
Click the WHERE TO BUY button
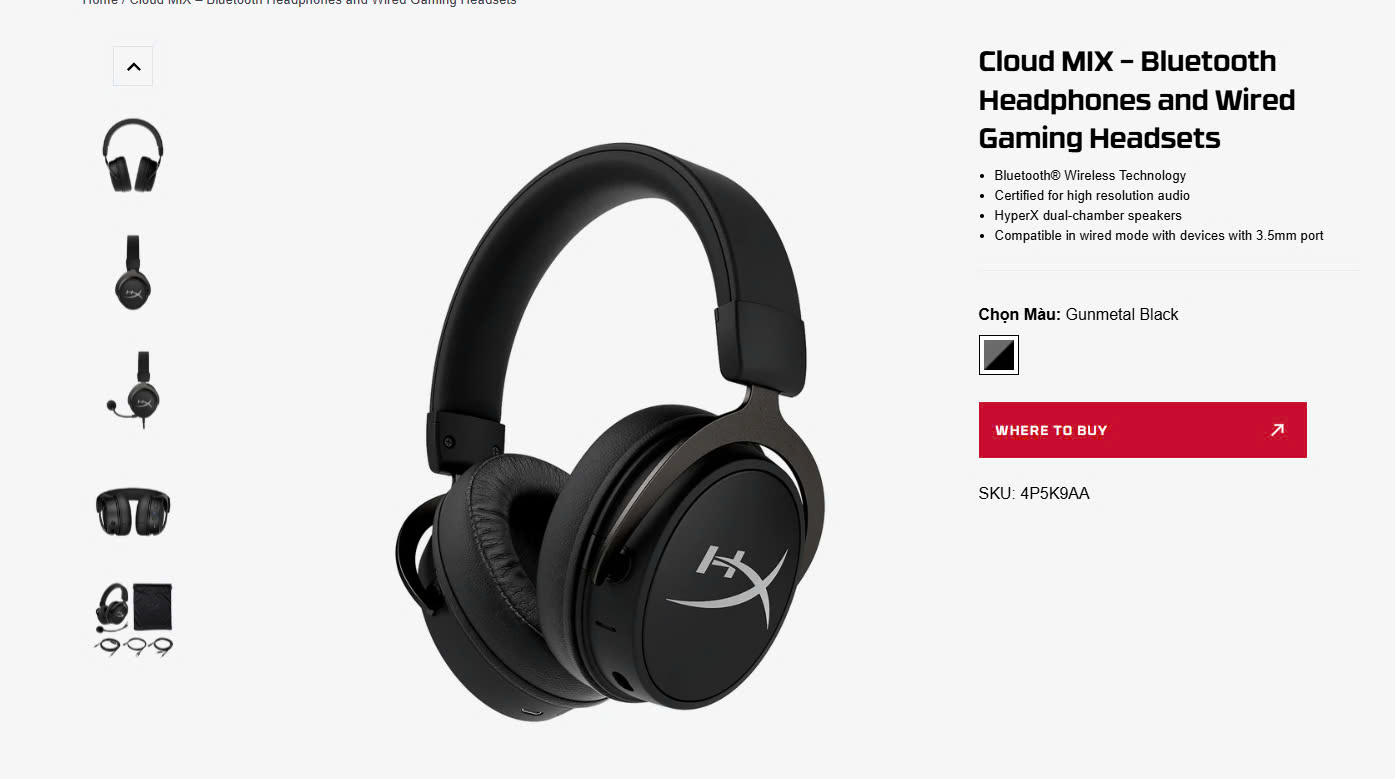pos(1142,430)
